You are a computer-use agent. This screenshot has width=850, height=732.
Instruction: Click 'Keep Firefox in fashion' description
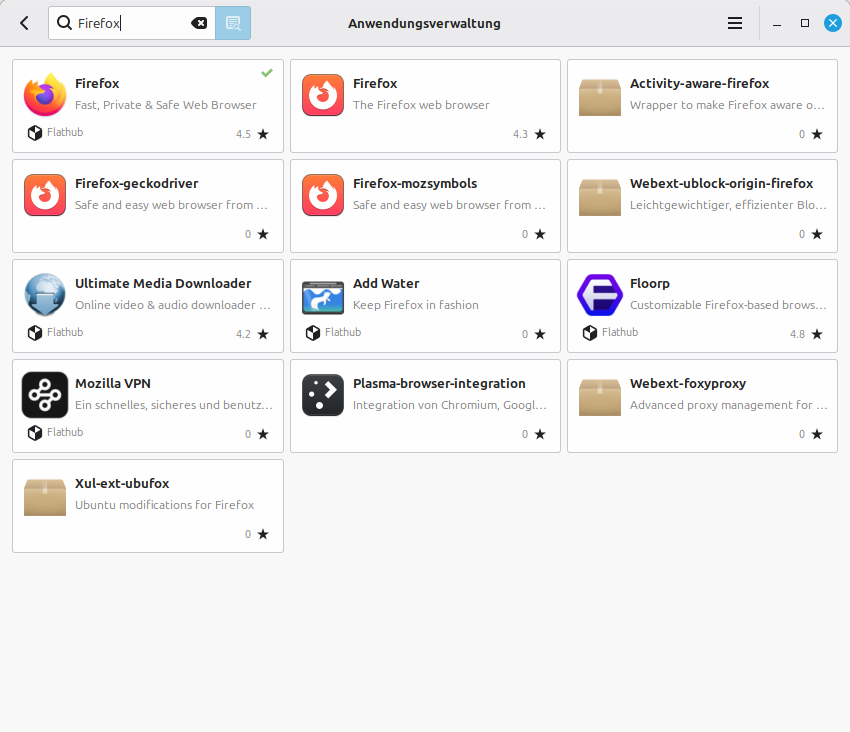coord(416,305)
